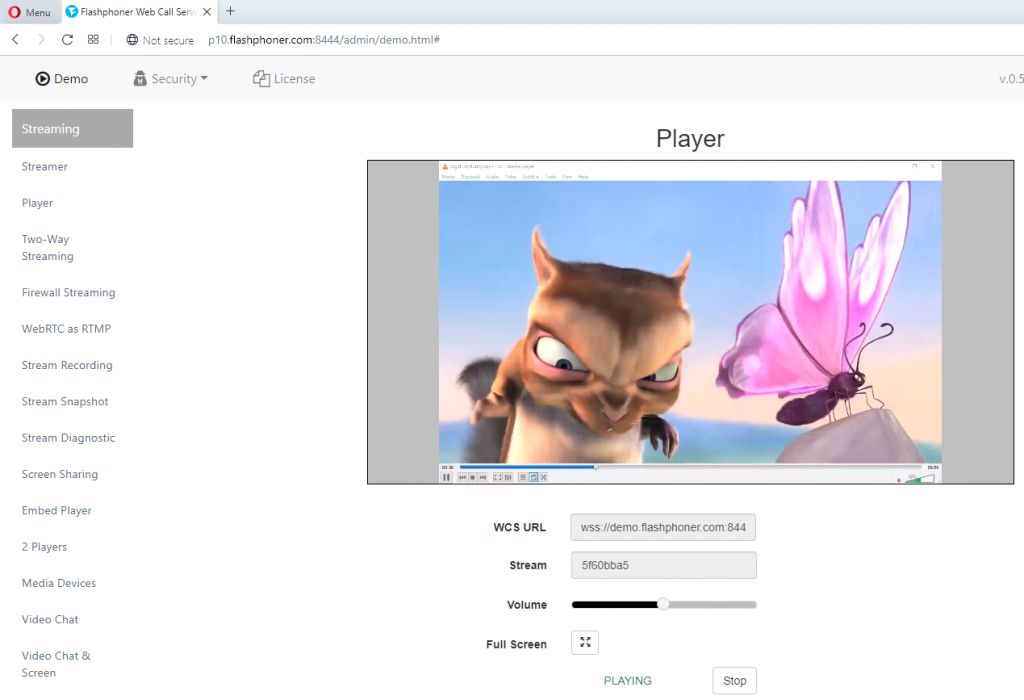The height and width of the screenshot is (700, 1024).
Task: Click the License documents icon
Action: (261, 78)
